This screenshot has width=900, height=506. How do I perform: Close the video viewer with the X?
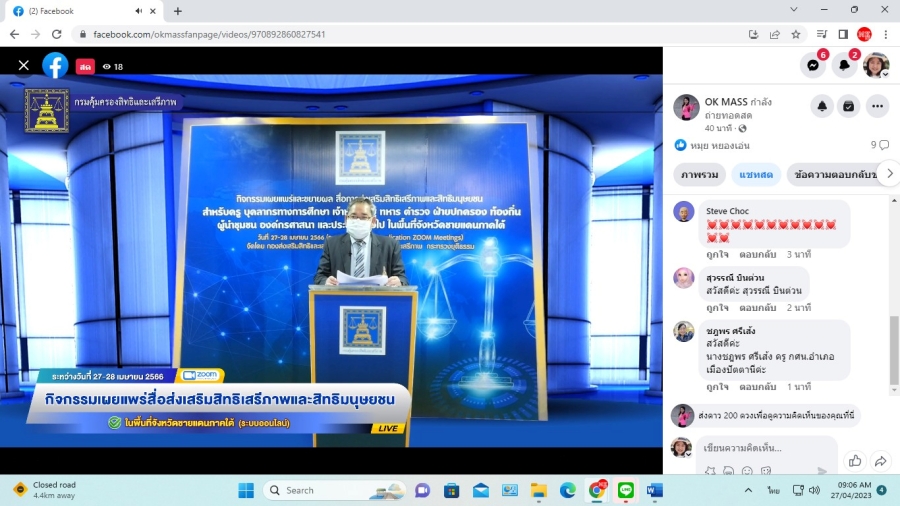coord(24,66)
